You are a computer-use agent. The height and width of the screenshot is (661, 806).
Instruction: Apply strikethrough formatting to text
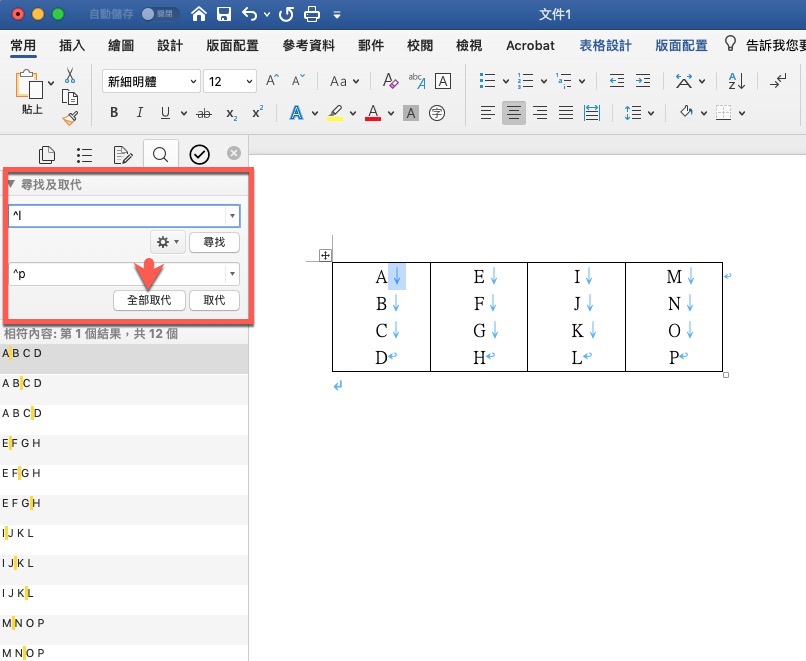(x=205, y=113)
